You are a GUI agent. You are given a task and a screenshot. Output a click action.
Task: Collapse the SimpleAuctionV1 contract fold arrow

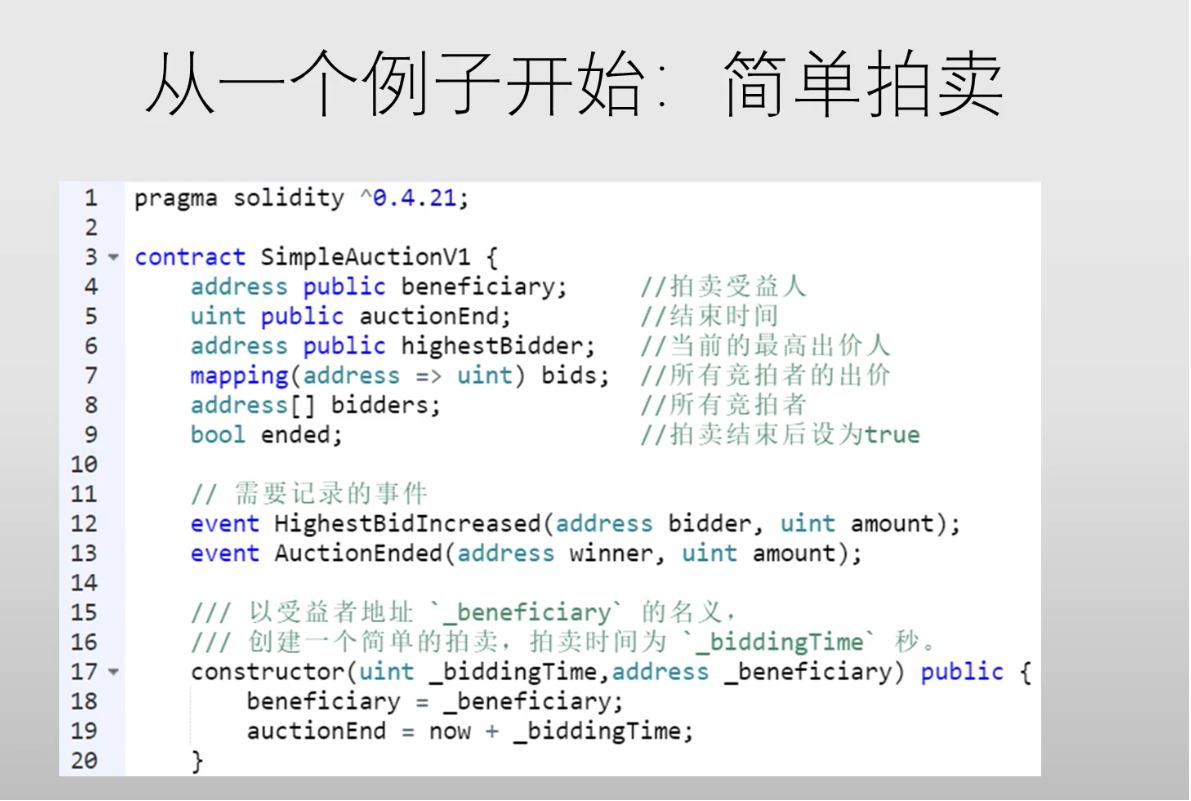(113, 257)
